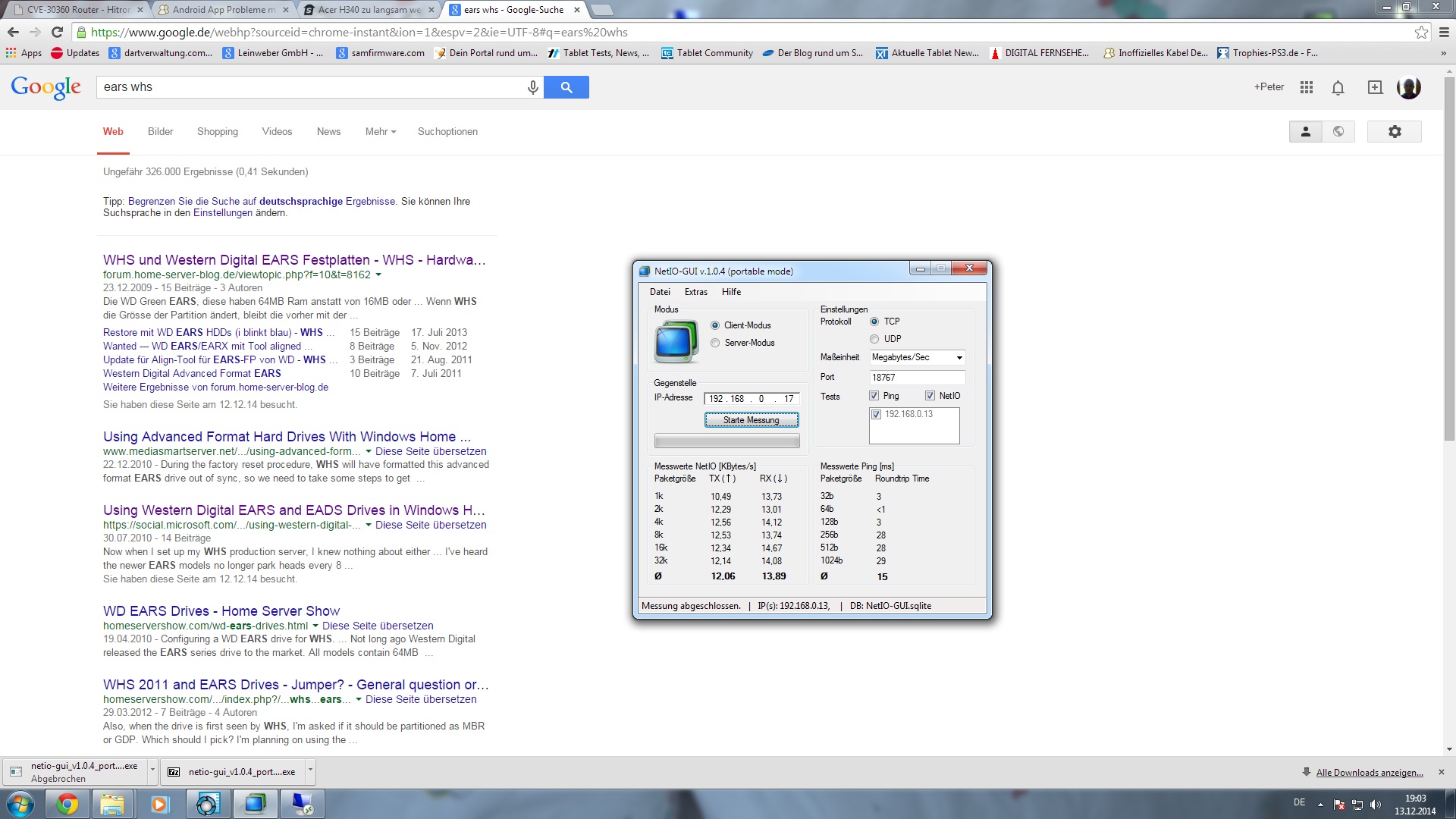1456x819 pixels.
Task: Reload the page with refresh icon
Action: coord(57,32)
